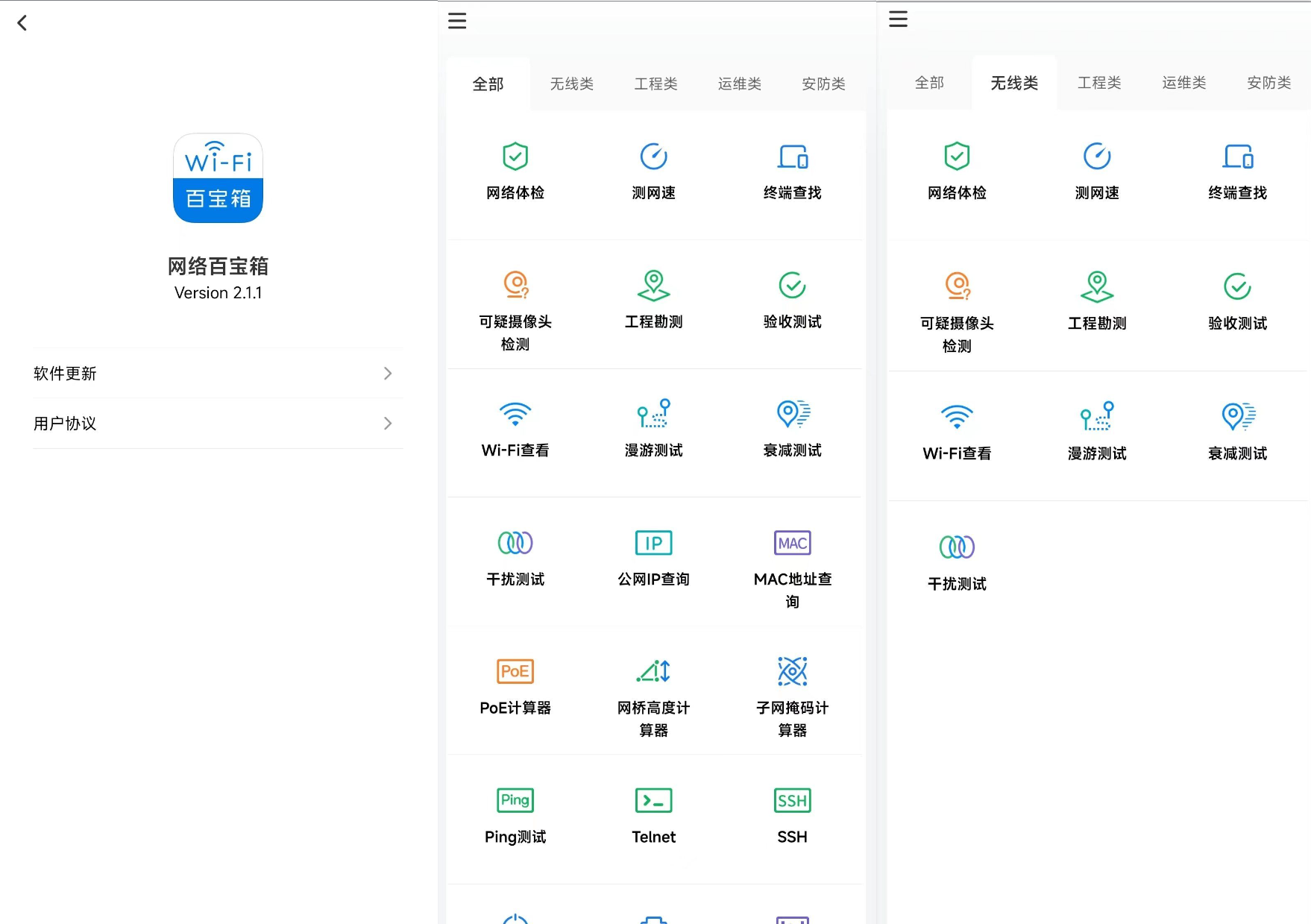Open 工程勘测 map pin icon in middle screen

(x=654, y=285)
